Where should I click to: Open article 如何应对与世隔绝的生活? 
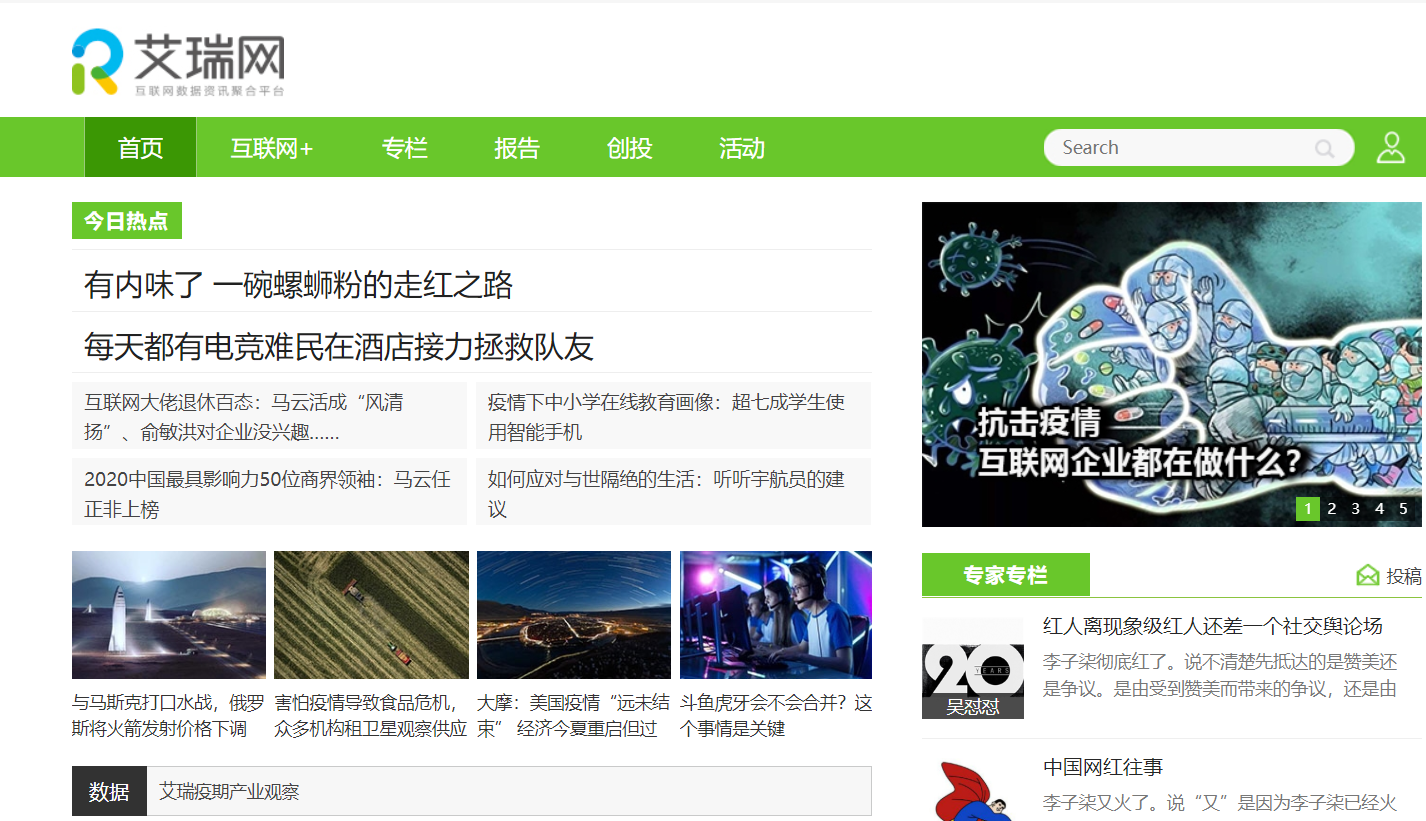(673, 492)
